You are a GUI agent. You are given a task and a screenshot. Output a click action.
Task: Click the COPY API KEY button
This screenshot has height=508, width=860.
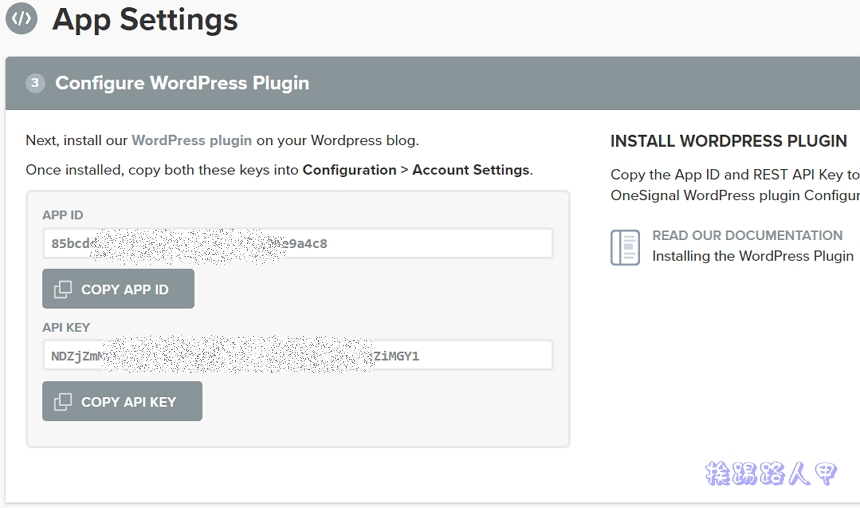click(122, 402)
